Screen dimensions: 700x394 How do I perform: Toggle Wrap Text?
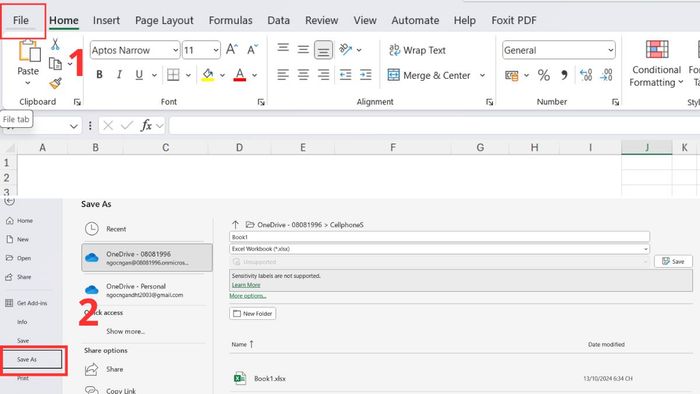click(x=417, y=50)
